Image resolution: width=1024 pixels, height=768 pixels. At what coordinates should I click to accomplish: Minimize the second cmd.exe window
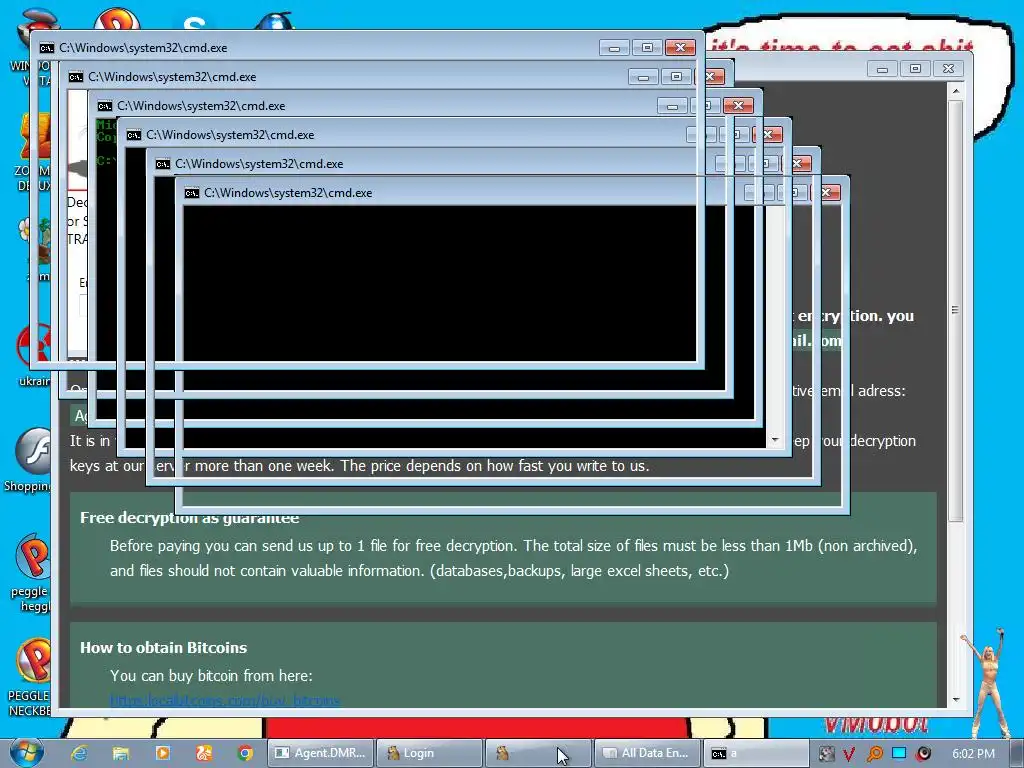(643, 77)
